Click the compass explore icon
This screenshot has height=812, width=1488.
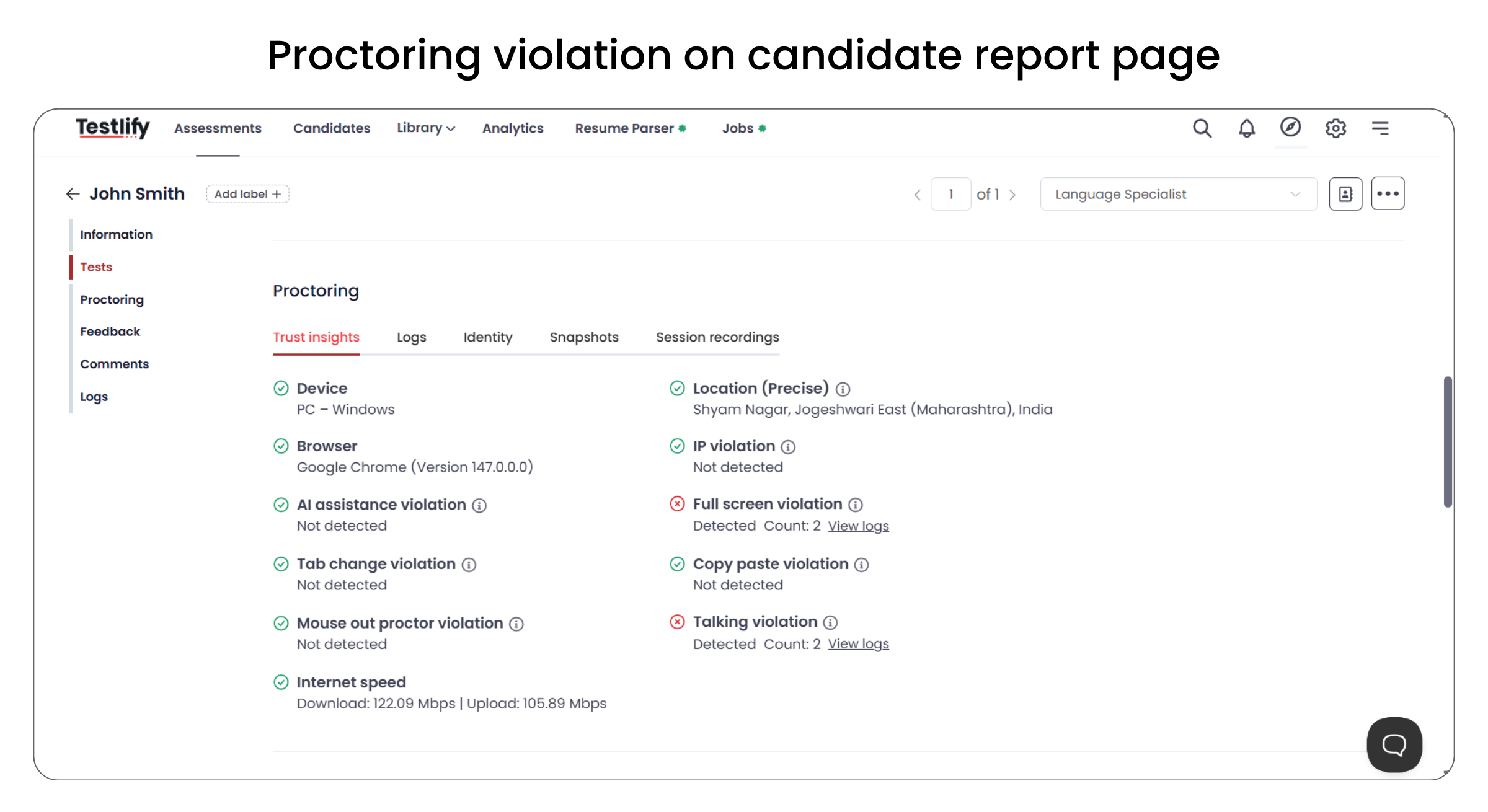tap(1290, 127)
